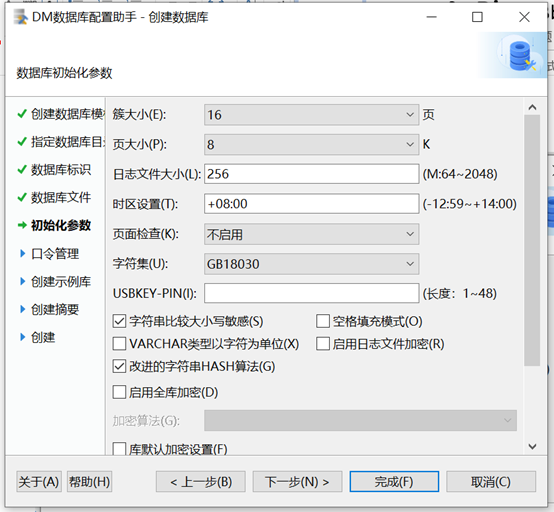Click the 时区设置 input field
The image size is (554, 512).
coord(311,204)
